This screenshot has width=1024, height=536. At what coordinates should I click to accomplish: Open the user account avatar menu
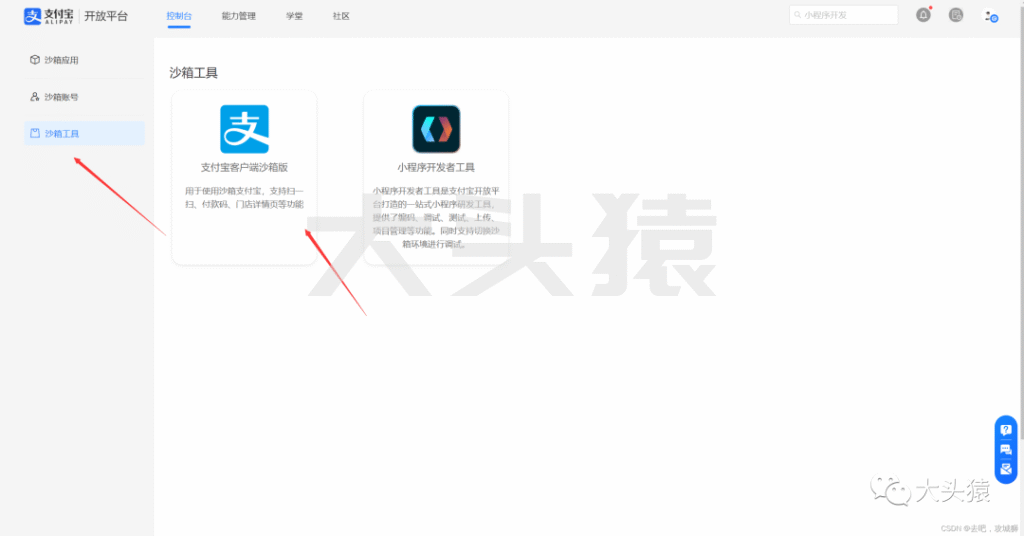point(991,16)
